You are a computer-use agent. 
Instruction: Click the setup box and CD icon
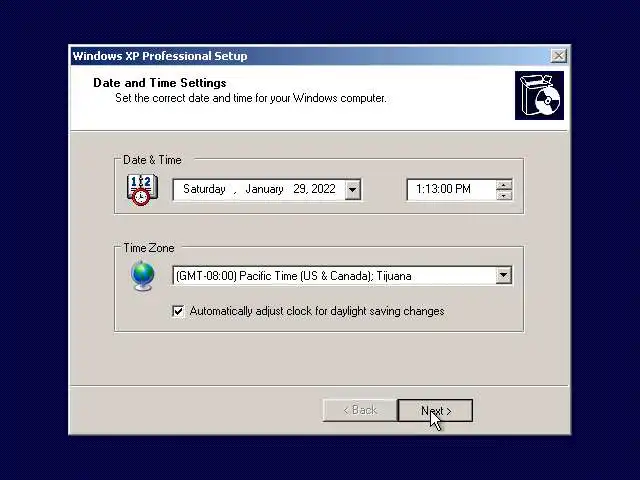(539, 96)
